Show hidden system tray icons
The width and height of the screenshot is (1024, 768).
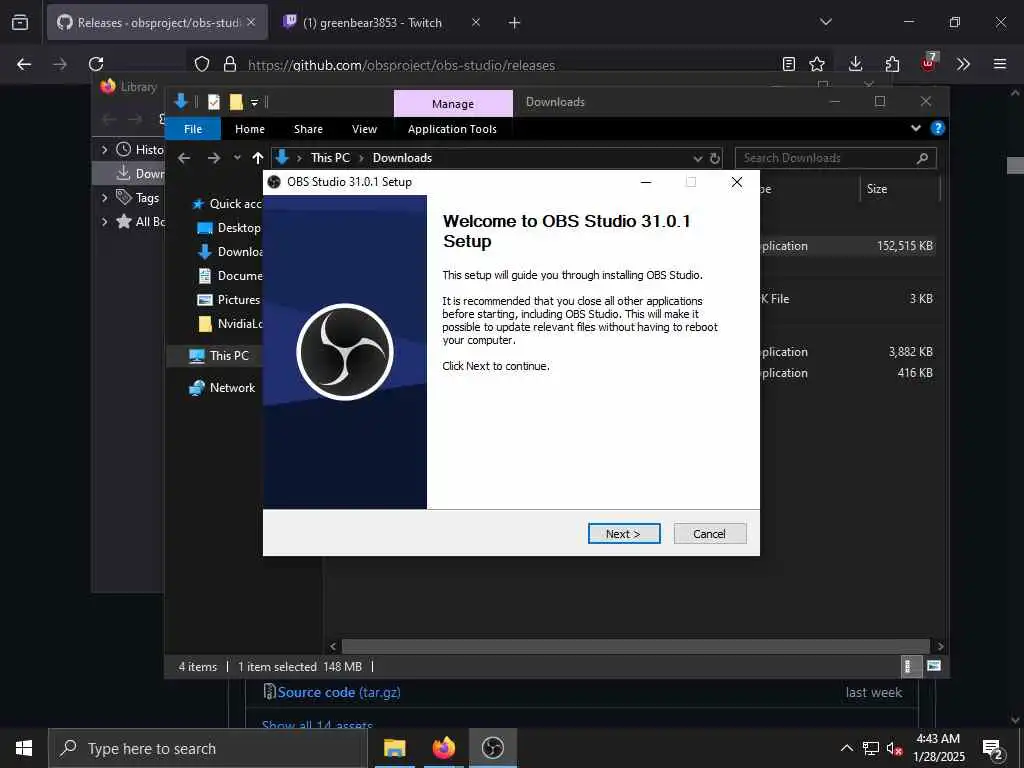tap(846, 748)
